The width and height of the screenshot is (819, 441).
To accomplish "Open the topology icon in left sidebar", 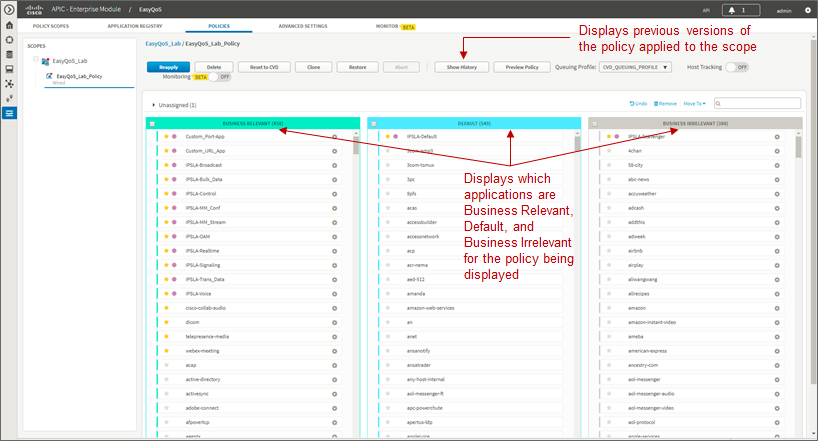I will [9, 84].
